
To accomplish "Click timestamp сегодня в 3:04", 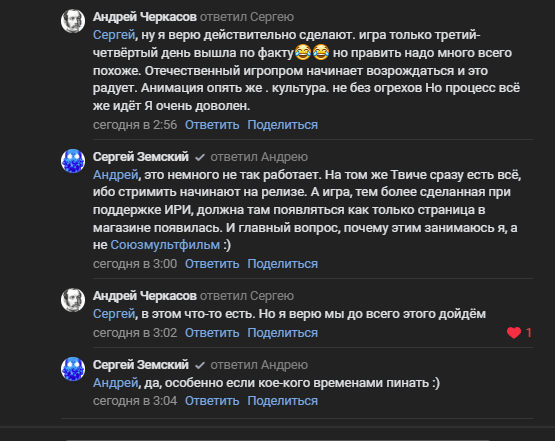I will coord(135,401).
